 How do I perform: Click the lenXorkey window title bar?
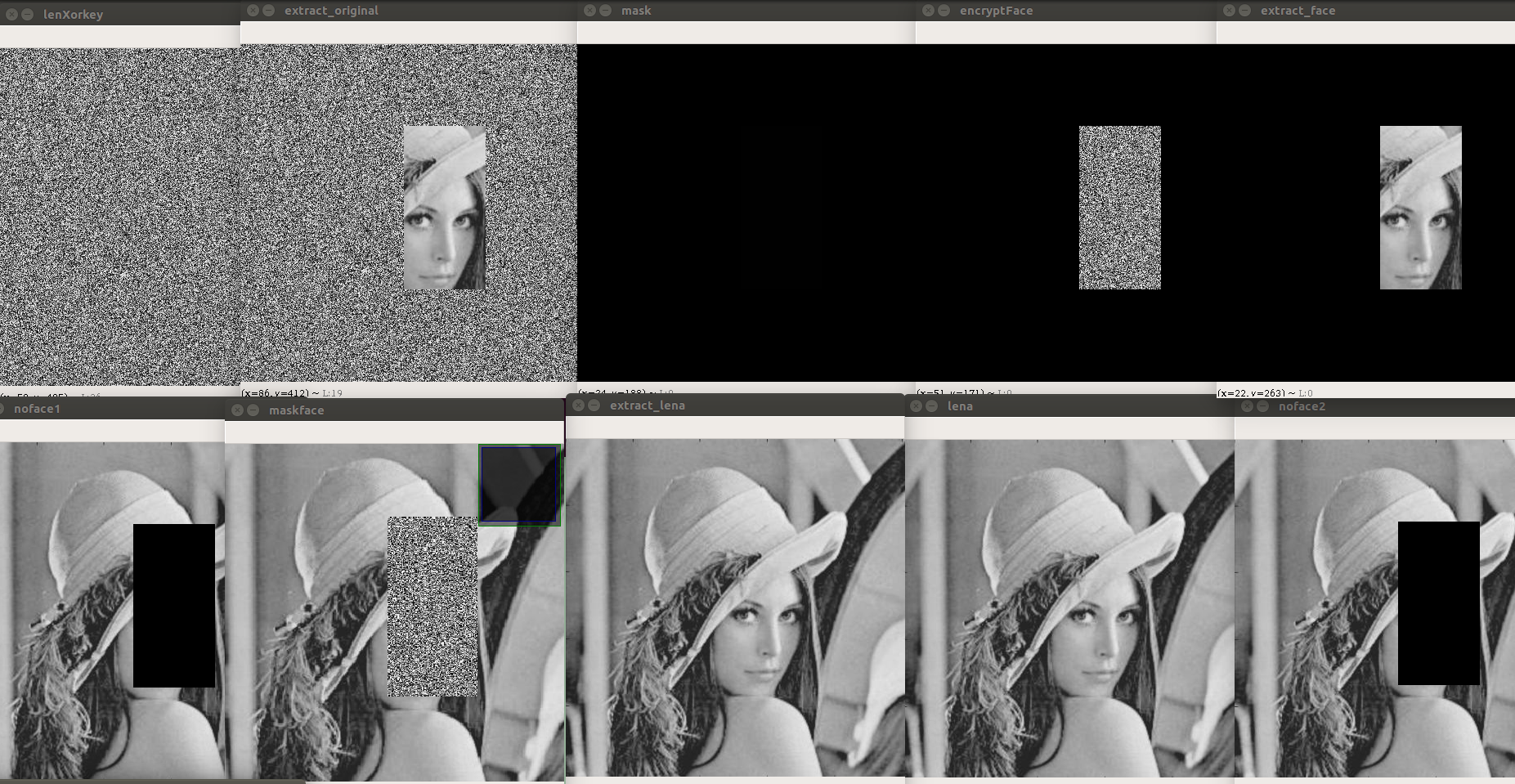click(123, 14)
